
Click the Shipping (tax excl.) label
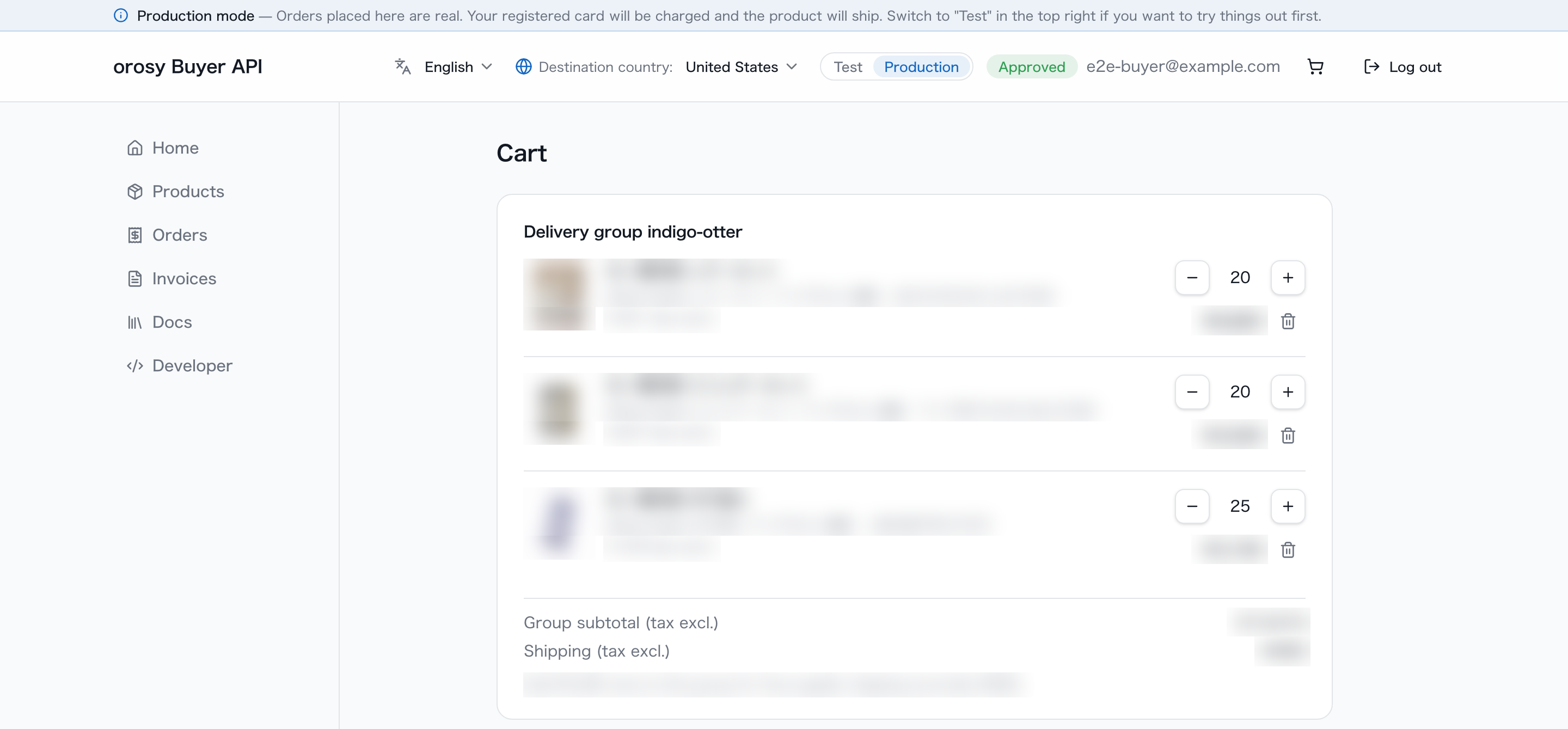pos(597,651)
